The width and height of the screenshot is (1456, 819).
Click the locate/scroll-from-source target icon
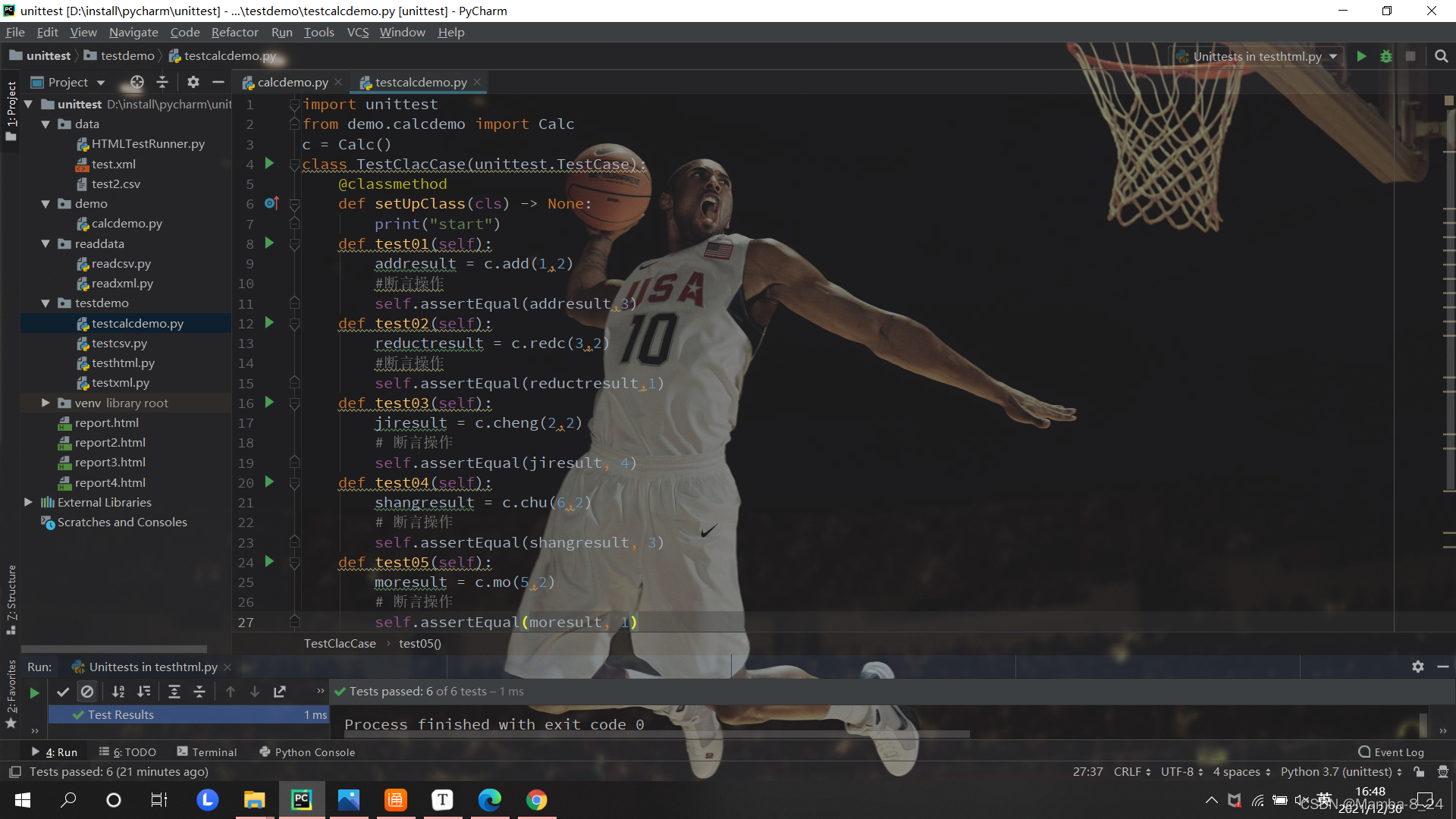coord(136,82)
